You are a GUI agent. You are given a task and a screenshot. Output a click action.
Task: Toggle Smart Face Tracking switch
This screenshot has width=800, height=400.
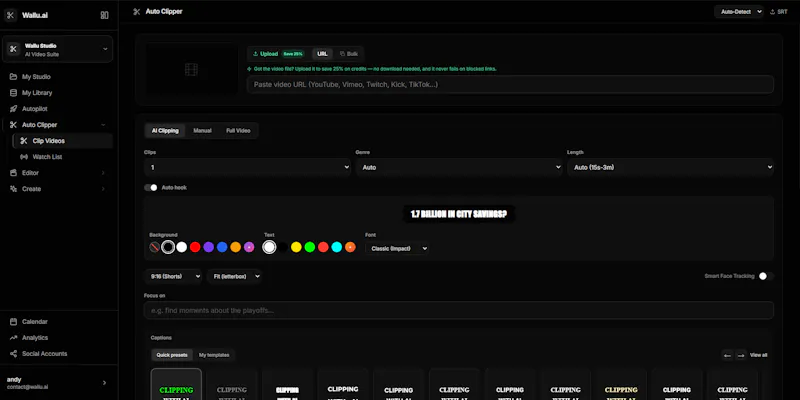point(766,276)
